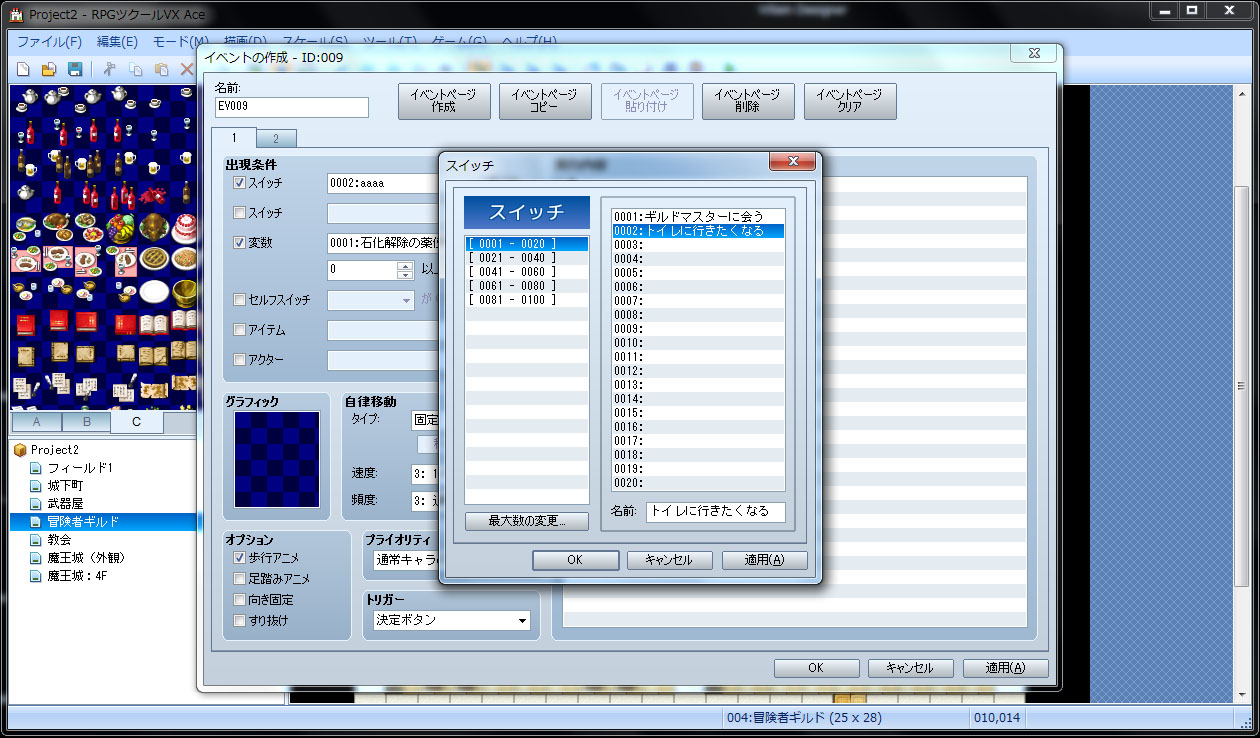Viewport: 1260px width, 738px height.
Task: Select the [ 0021 - 0040 ] switch range
Action: click(512, 258)
